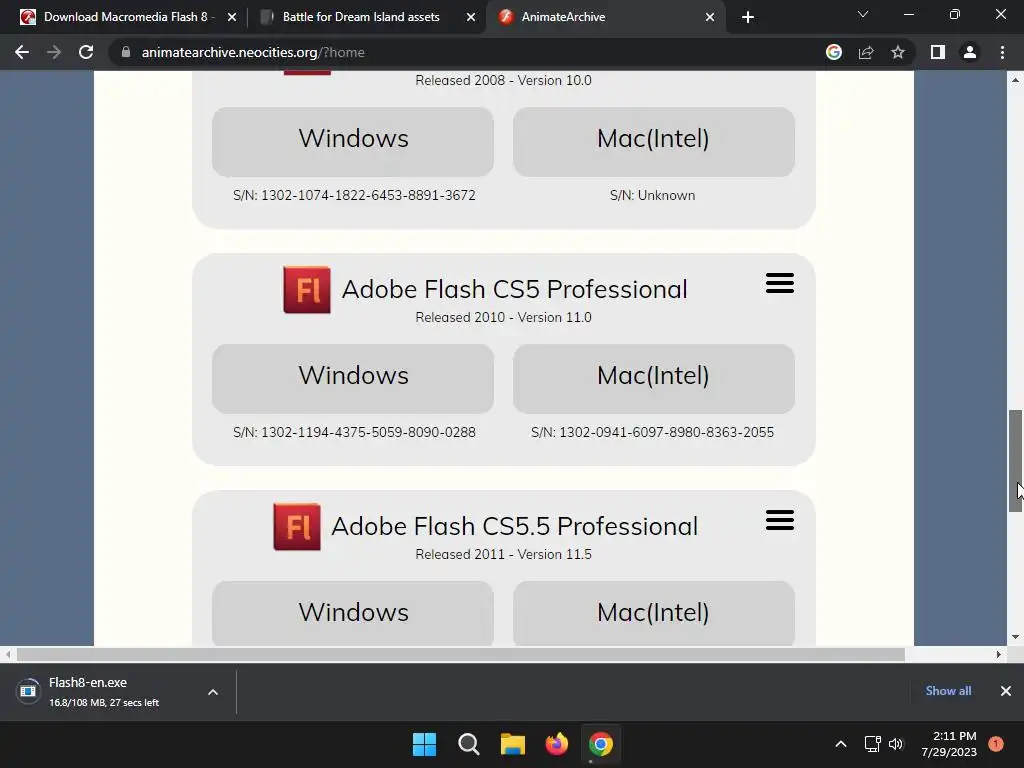Select serial number 1302-1074-1822-6453-8891-3672
Screen dimensions: 1024x768
point(368,195)
